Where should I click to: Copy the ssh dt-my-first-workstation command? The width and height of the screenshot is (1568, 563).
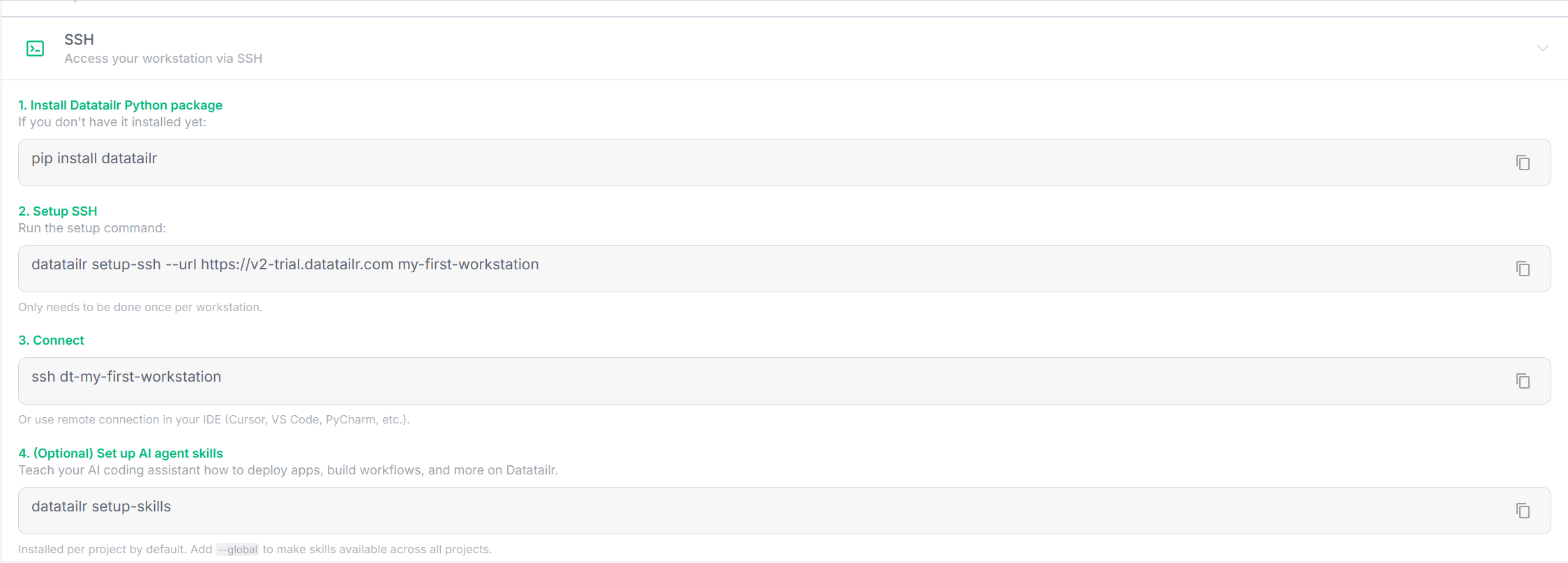coord(1523,381)
